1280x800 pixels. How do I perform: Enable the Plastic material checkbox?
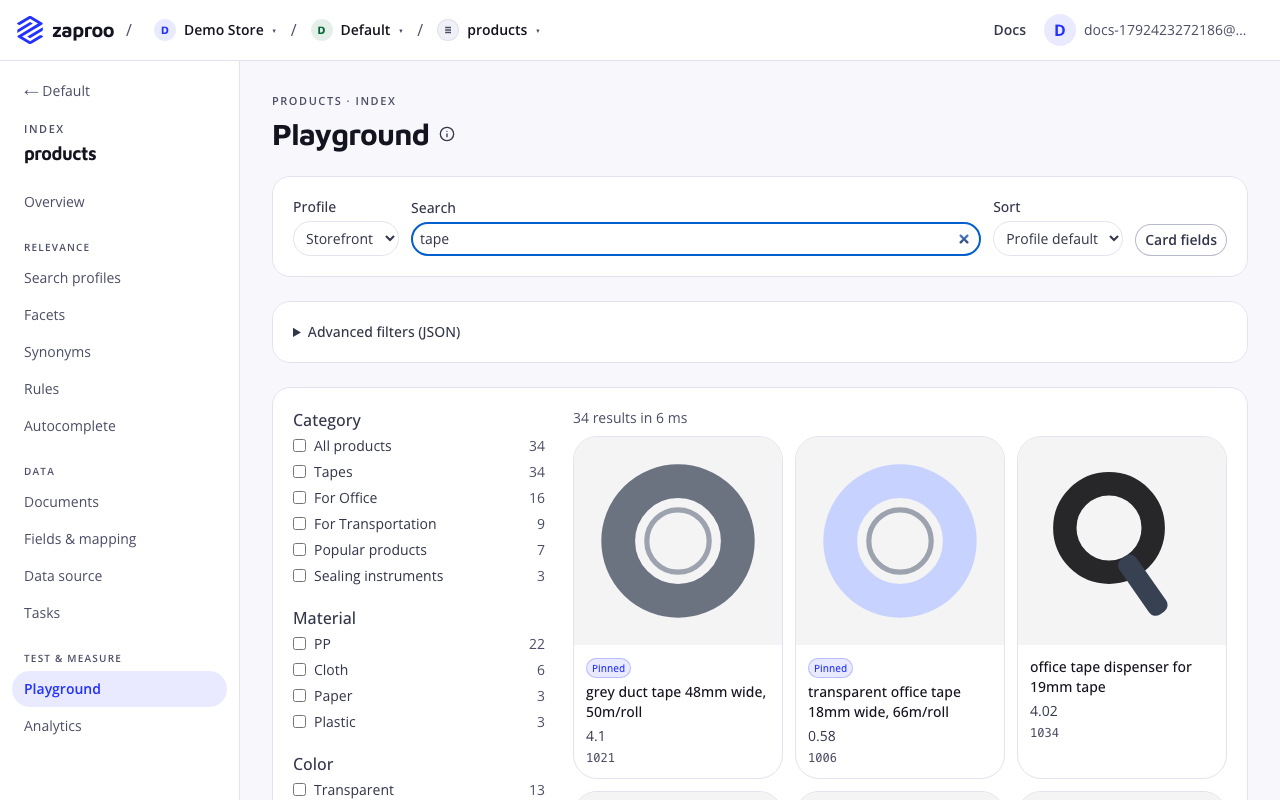pos(299,722)
